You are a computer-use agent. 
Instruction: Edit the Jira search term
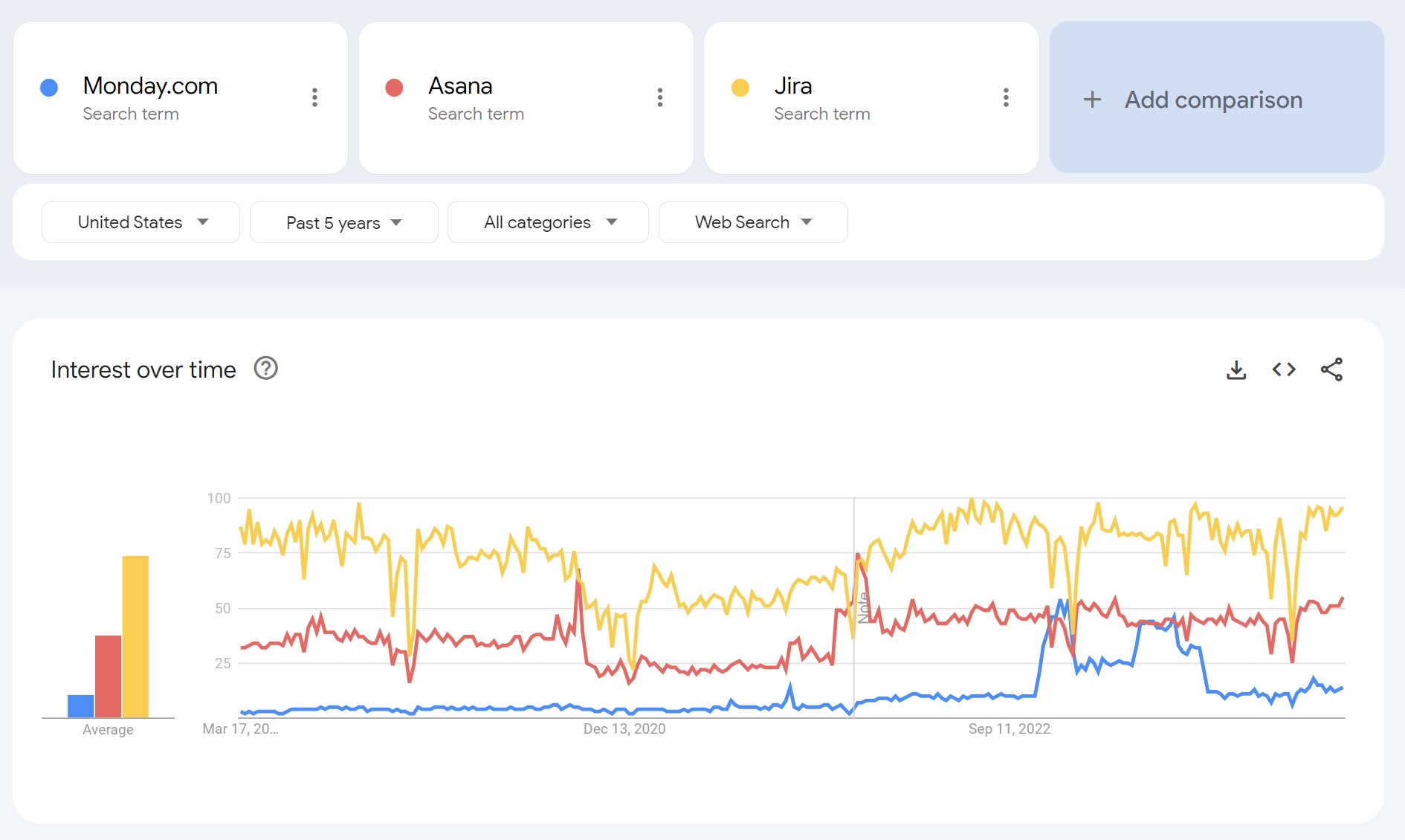(x=792, y=86)
